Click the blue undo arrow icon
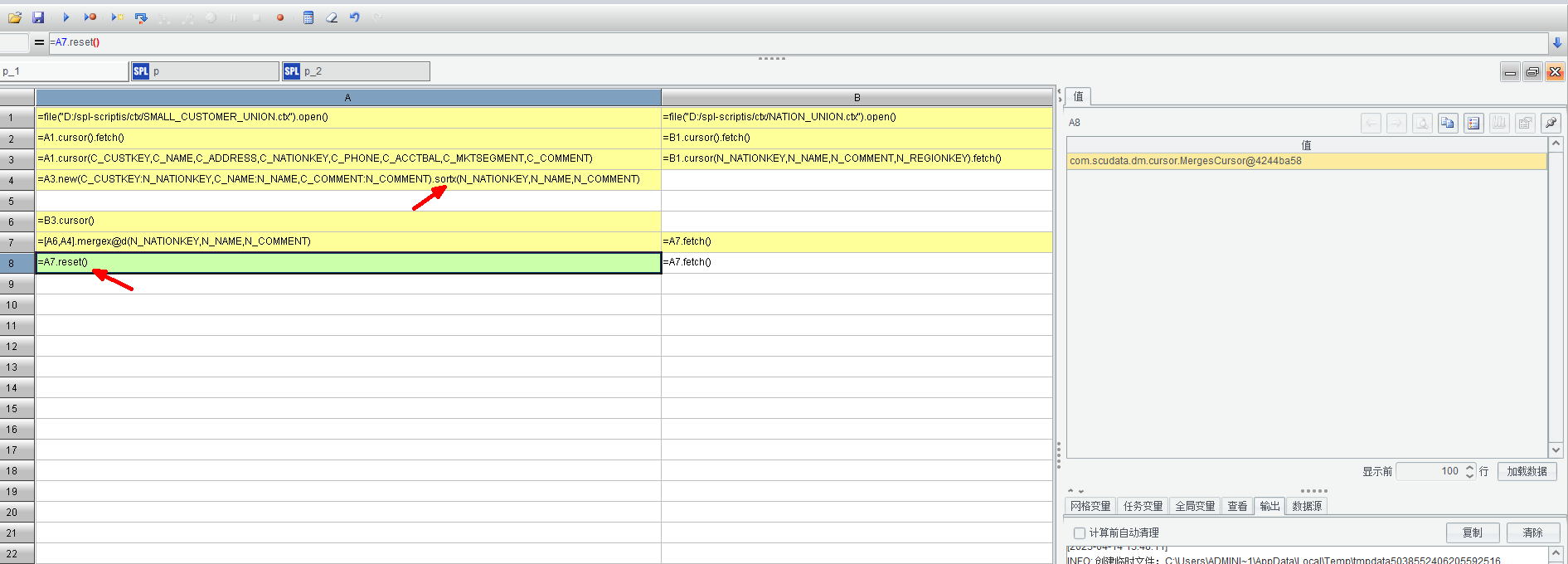This screenshot has height=564, width=1568. pyautogui.click(x=355, y=17)
